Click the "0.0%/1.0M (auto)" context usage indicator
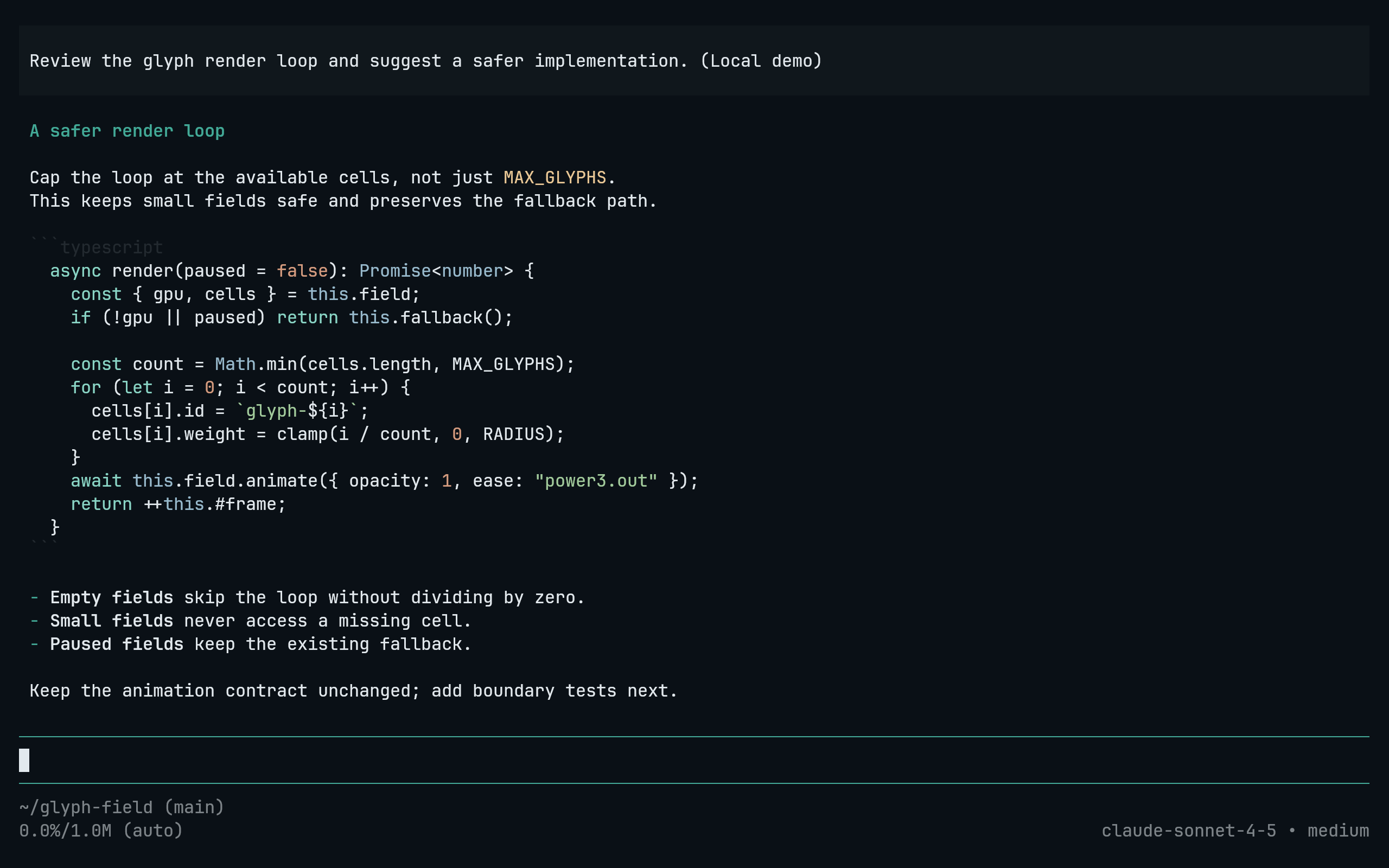1389x868 pixels. pos(101,831)
